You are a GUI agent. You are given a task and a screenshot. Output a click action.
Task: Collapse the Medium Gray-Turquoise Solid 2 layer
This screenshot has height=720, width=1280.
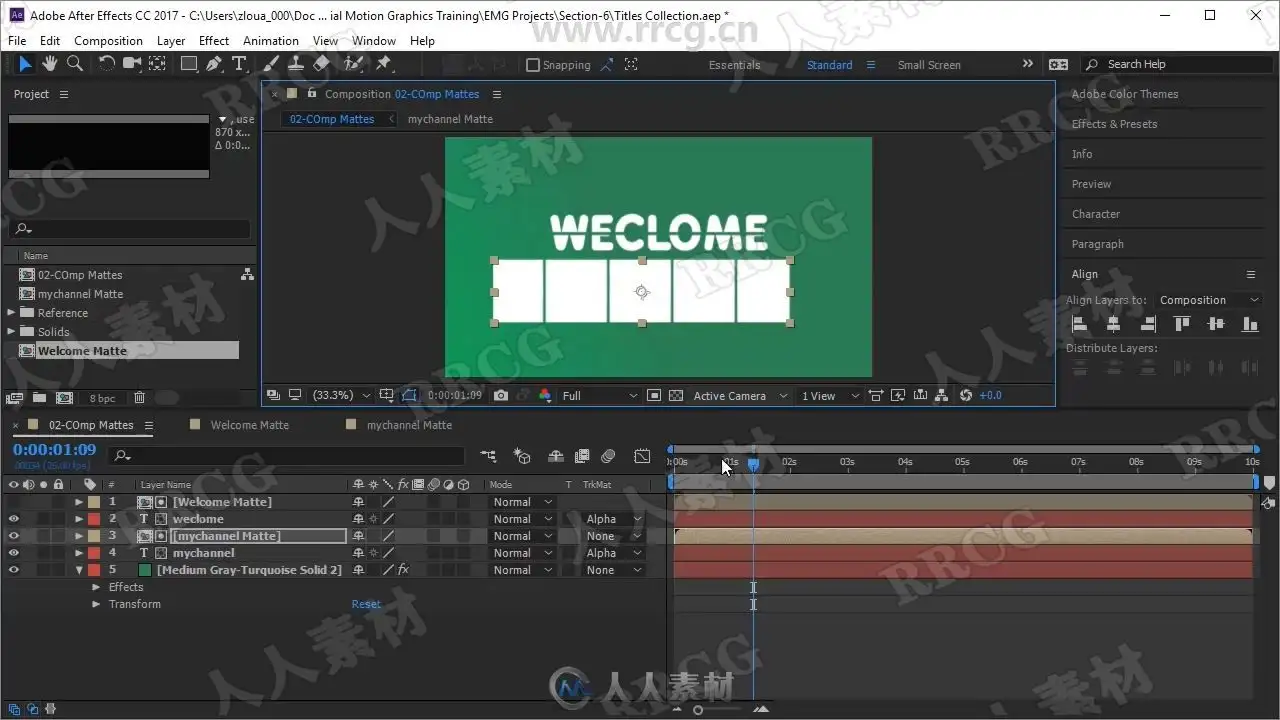(x=79, y=570)
